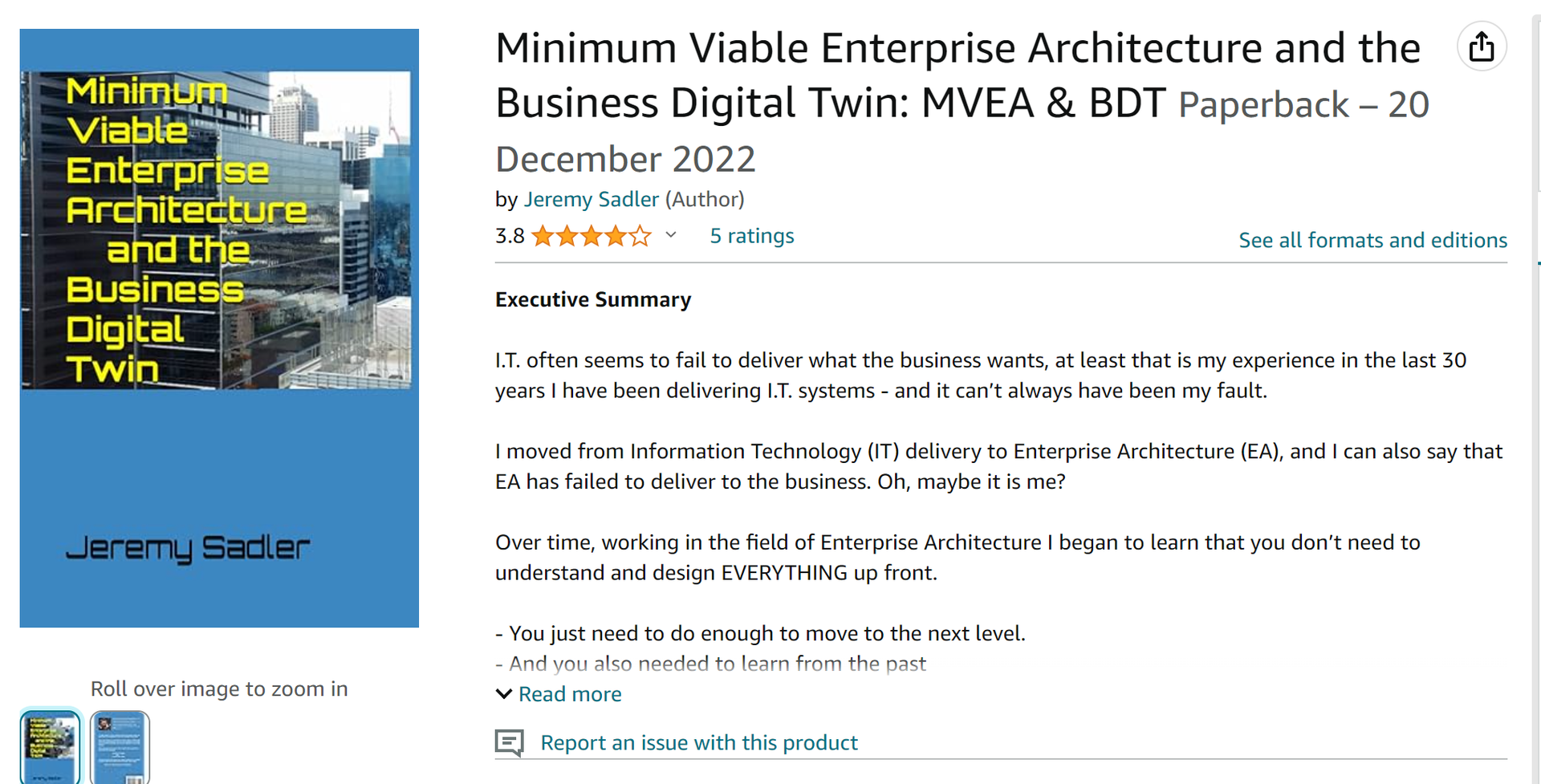This screenshot has width=1541, height=784.
Task: Select the second preview page thumbnail
Action: coord(119,748)
